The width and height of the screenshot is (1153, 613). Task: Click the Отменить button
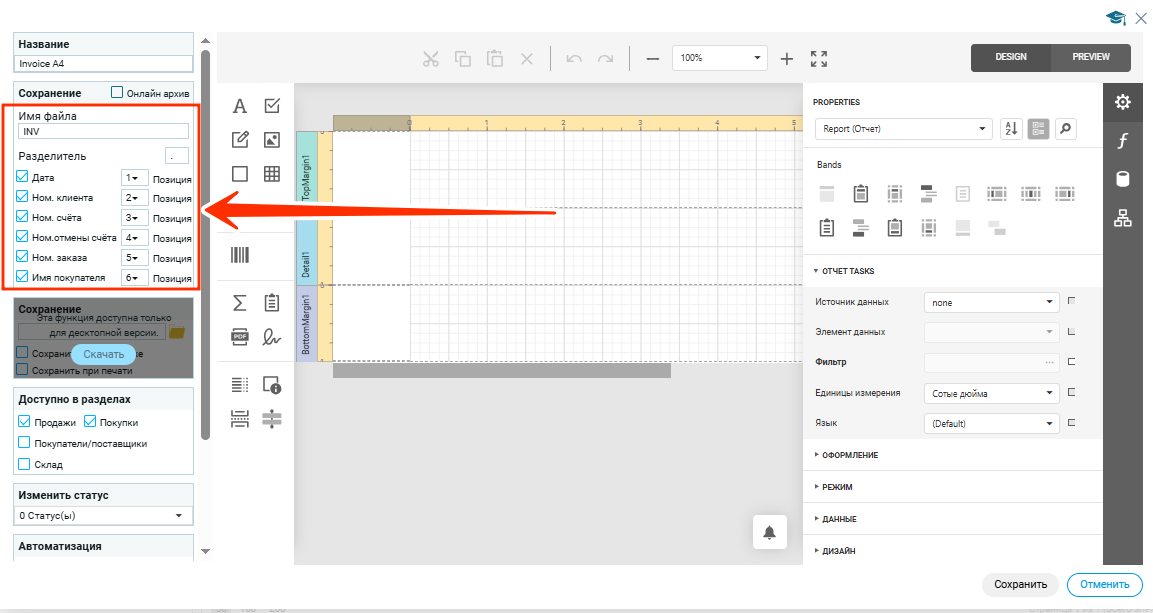coord(1104,584)
